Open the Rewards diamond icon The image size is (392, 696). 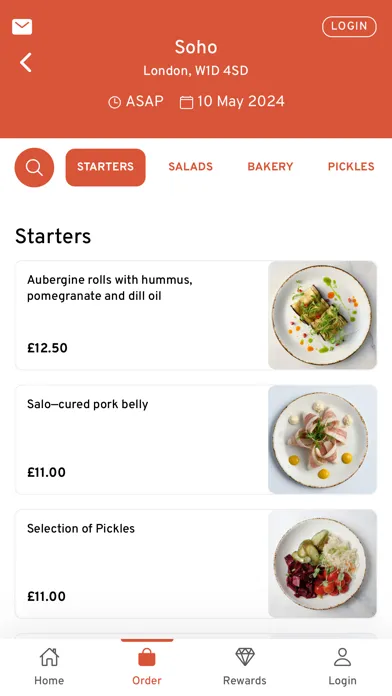coord(245,657)
